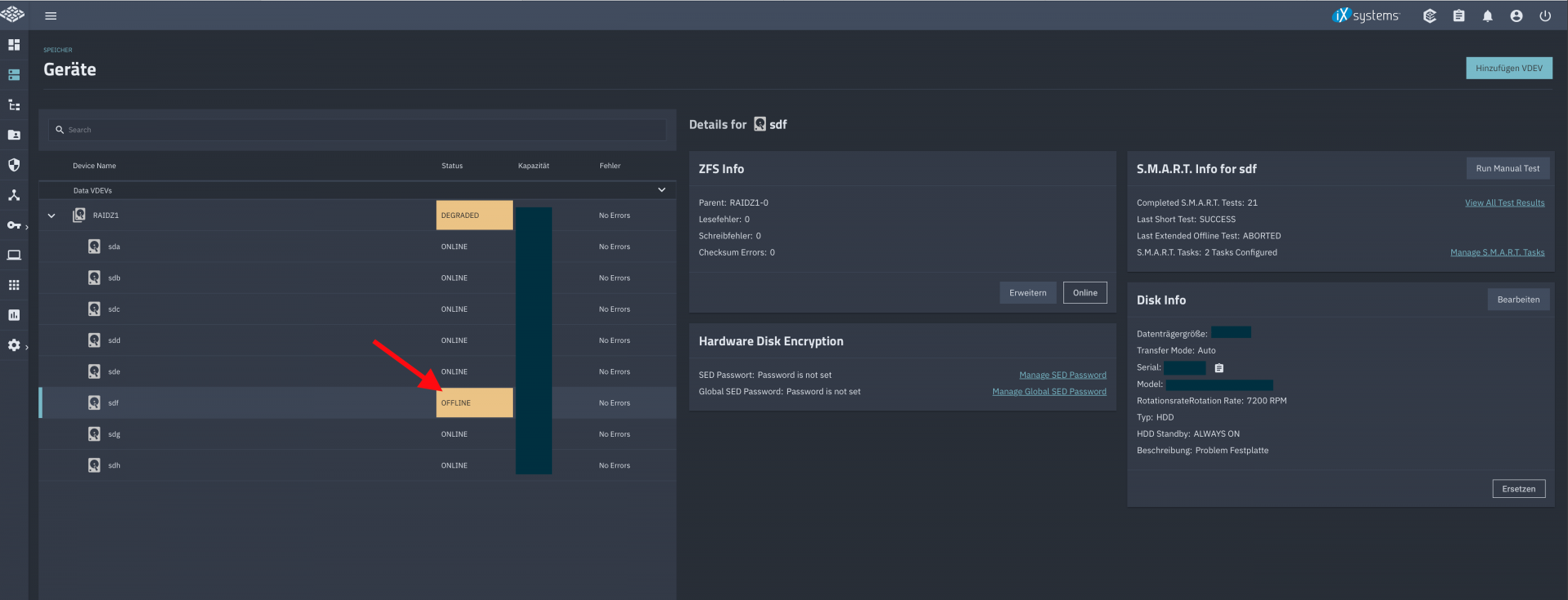This screenshot has height=600, width=1568.
Task: Click the Erweitern button
Action: click(1027, 293)
